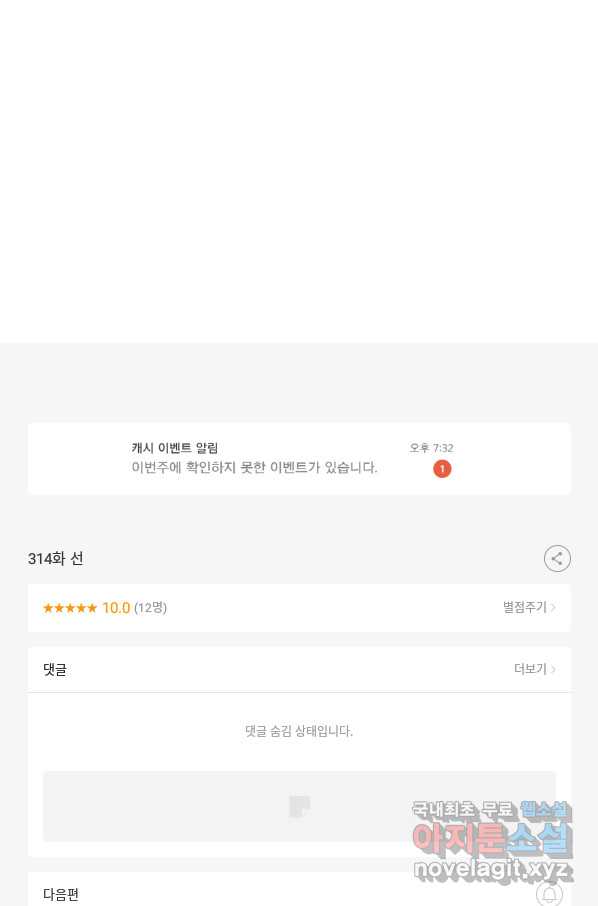Viewport: 598px width, 906px height.
Task: Tap the 오후 7:32 timestamp on notification
Action: point(432,448)
